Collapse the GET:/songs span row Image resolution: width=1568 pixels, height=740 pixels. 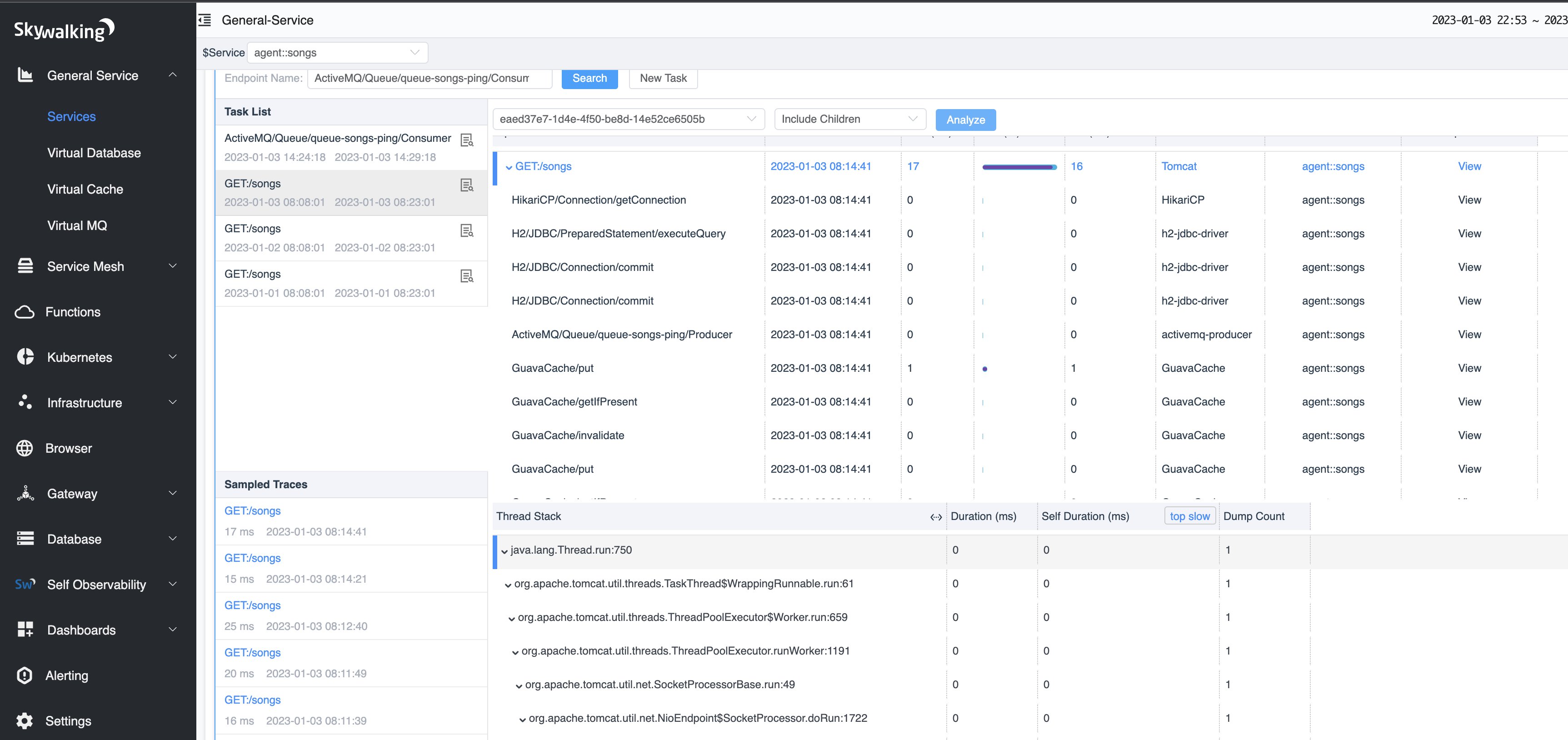pos(509,167)
